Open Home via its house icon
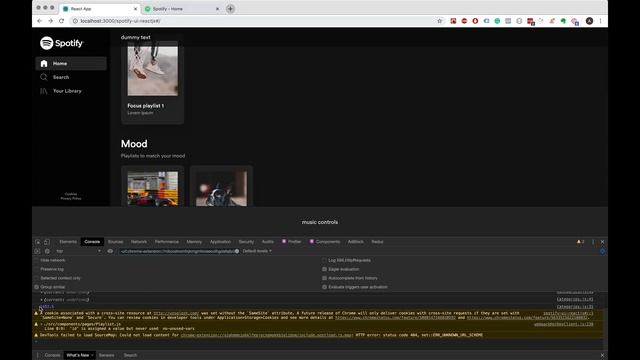Image resolution: width=640 pixels, height=360 pixels. 44,64
